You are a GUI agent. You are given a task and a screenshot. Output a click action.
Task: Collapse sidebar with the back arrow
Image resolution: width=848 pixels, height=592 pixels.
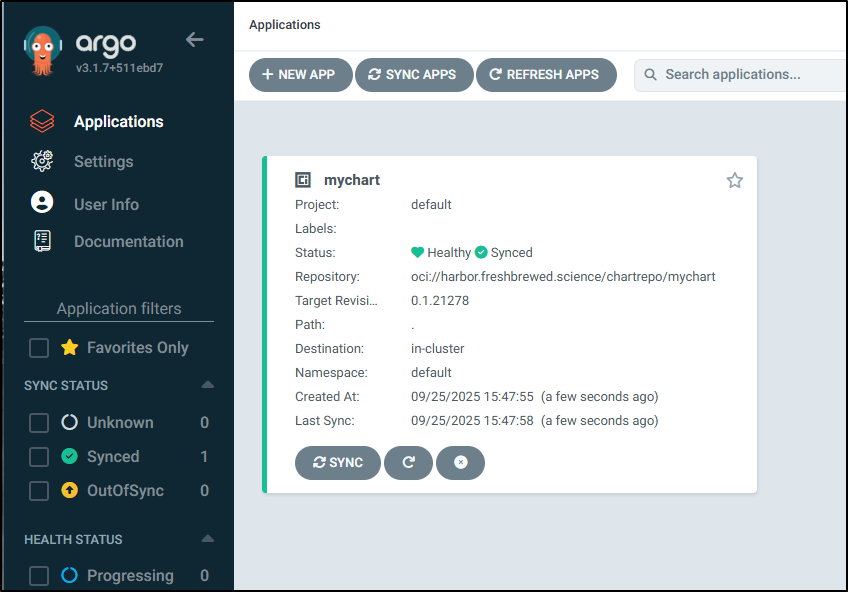195,40
